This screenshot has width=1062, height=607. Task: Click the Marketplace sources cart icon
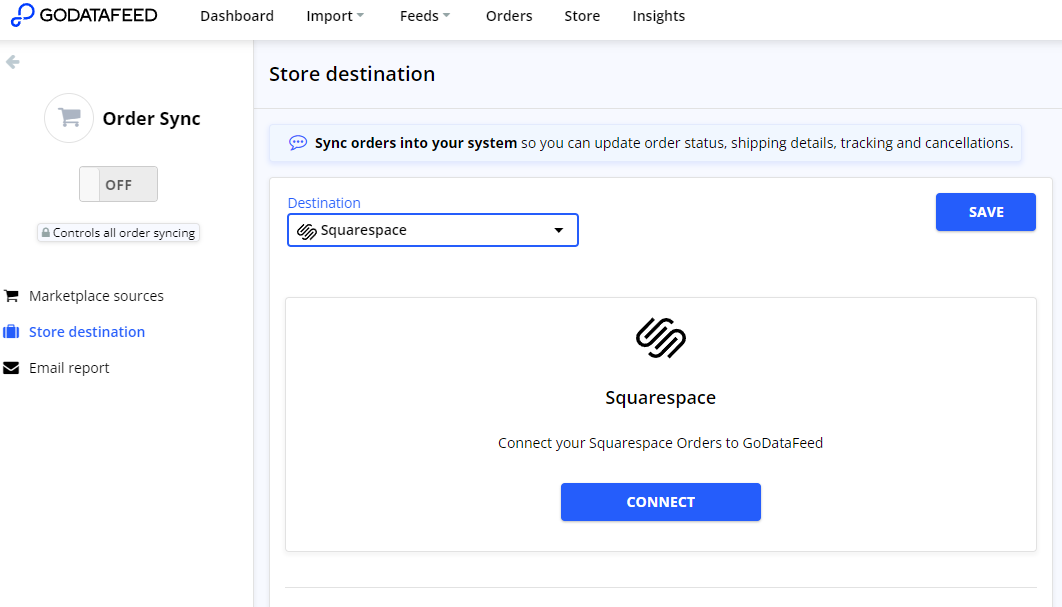pyautogui.click(x=12, y=296)
